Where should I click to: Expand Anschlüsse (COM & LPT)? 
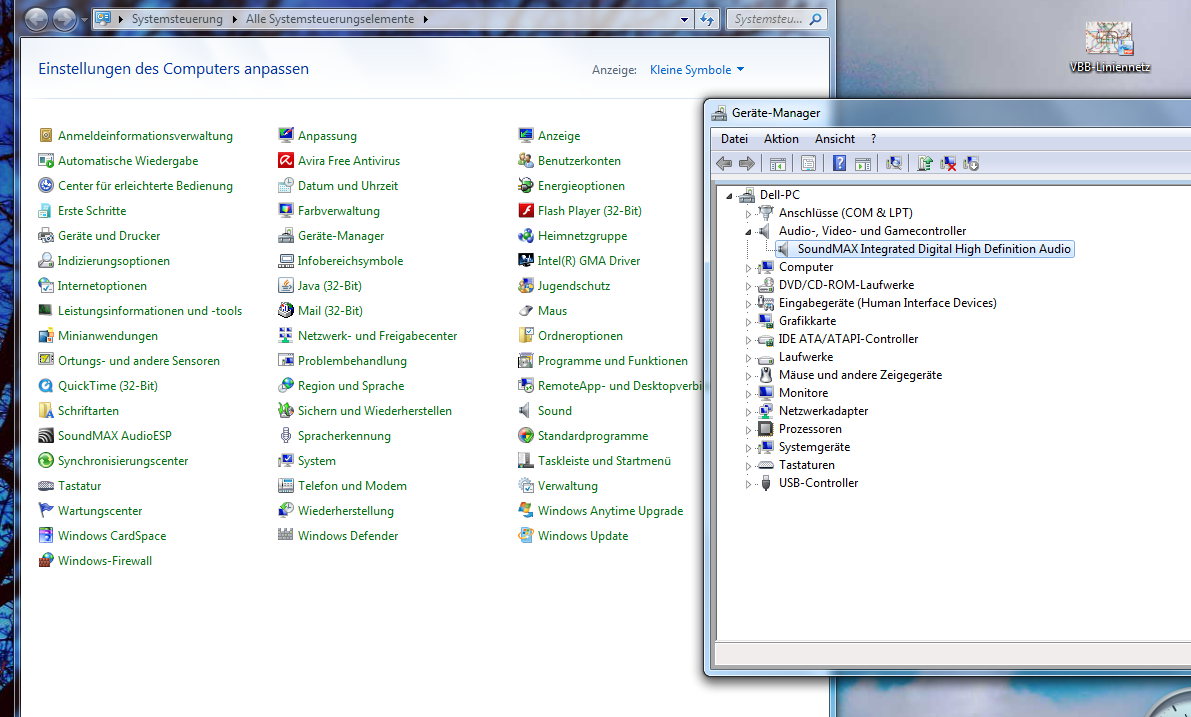[x=748, y=213]
